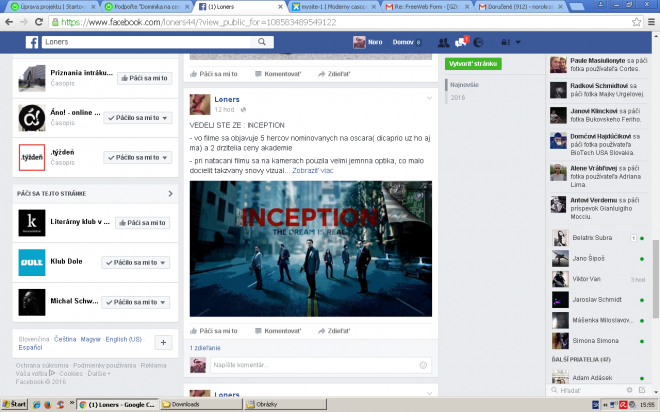Share the Inception post
The height and width of the screenshot is (412, 660).
(334, 331)
